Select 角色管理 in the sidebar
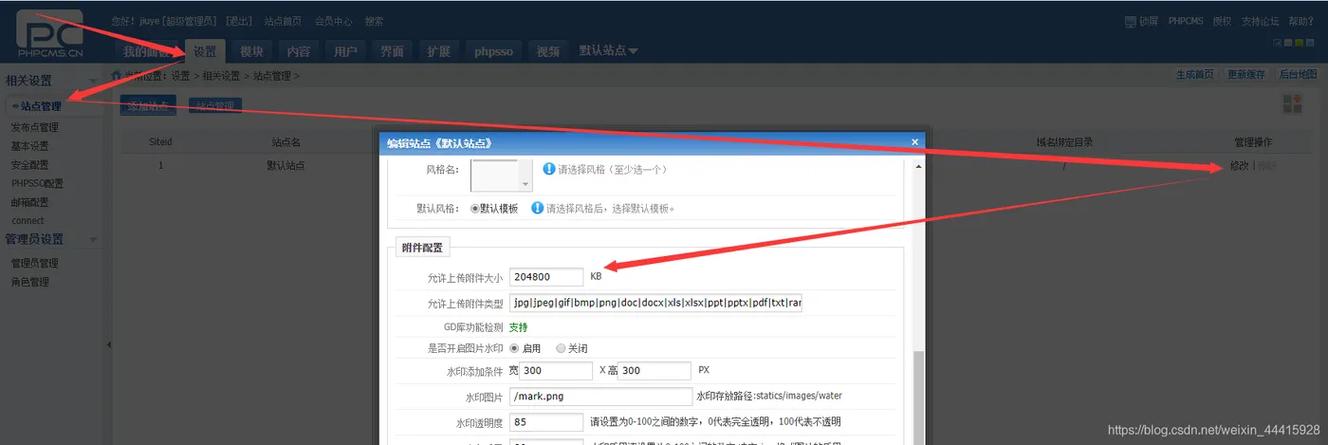Screen dimensions: 1328x445 point(30,282)
